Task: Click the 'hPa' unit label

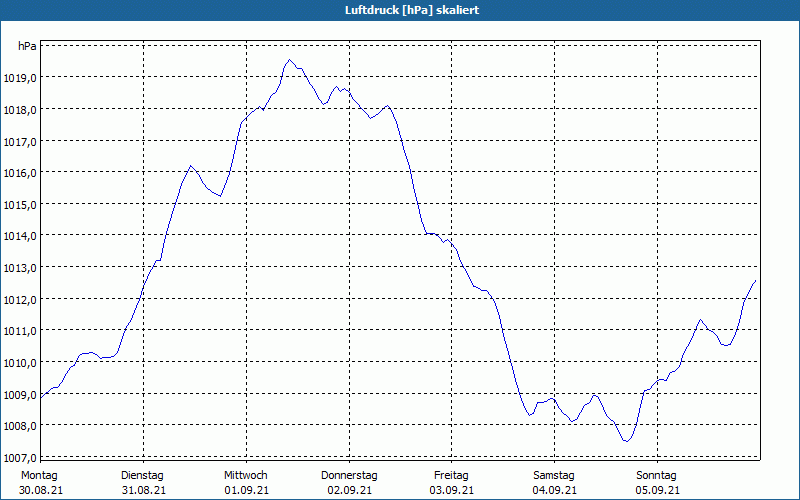Action: pyautogui.click(x=27, y=46)
